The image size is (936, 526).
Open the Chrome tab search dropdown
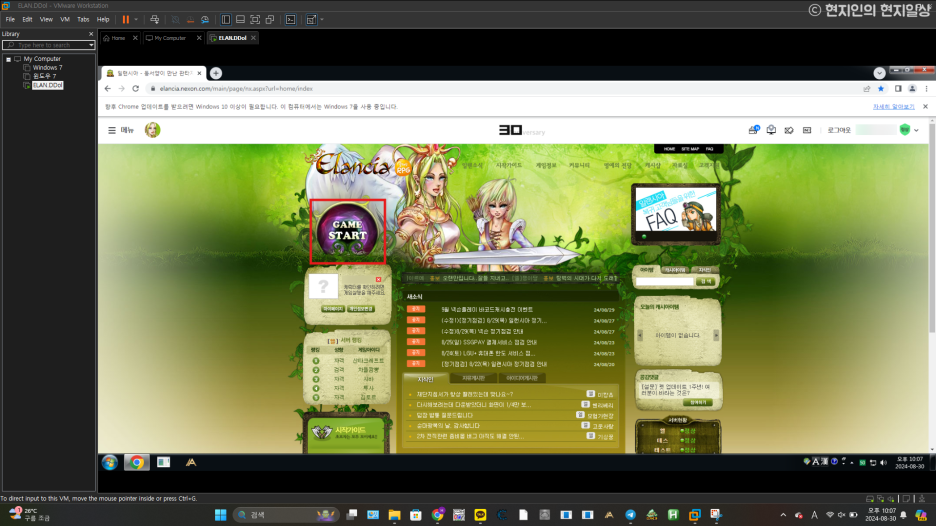879,73
